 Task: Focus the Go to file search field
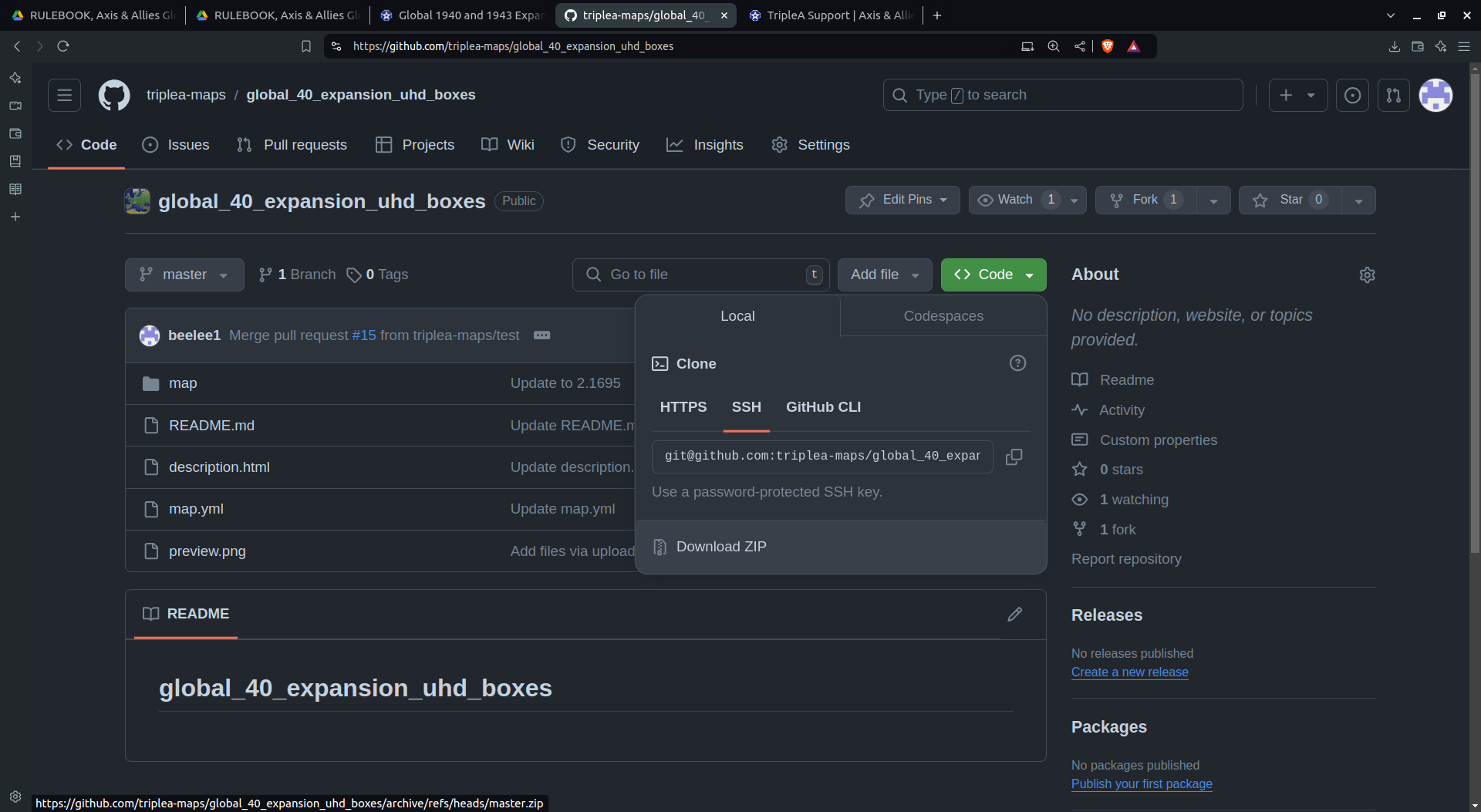coord(700,275)
